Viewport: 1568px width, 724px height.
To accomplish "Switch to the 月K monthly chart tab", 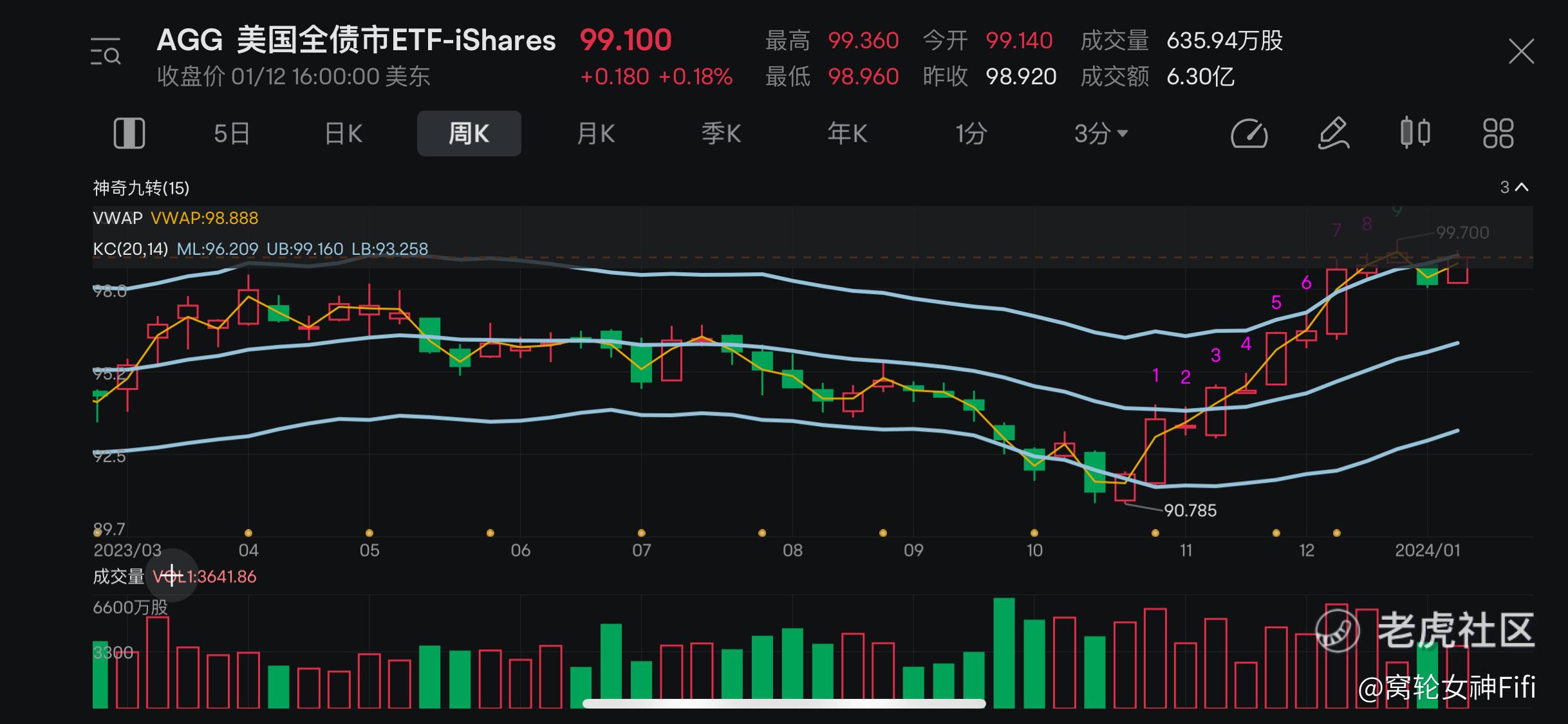I will pos(595,133).
